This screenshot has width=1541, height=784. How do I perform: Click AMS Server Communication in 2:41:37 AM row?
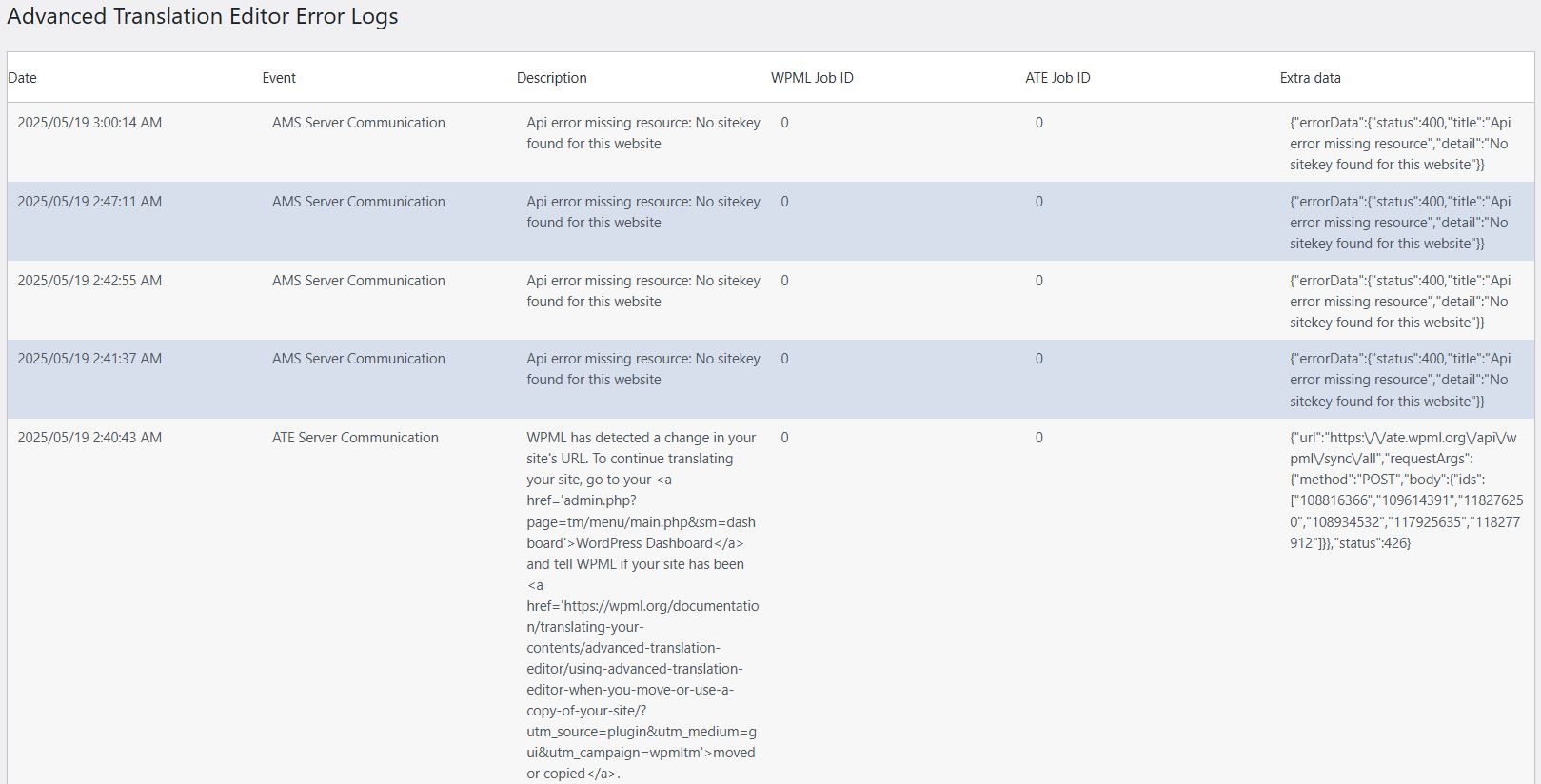359,359
